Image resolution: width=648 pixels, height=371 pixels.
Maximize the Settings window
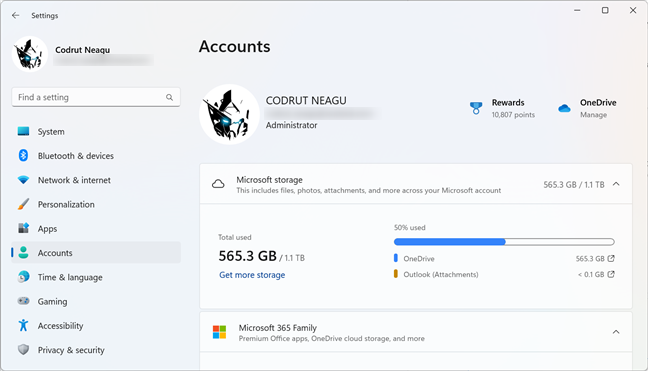(605, 10)
